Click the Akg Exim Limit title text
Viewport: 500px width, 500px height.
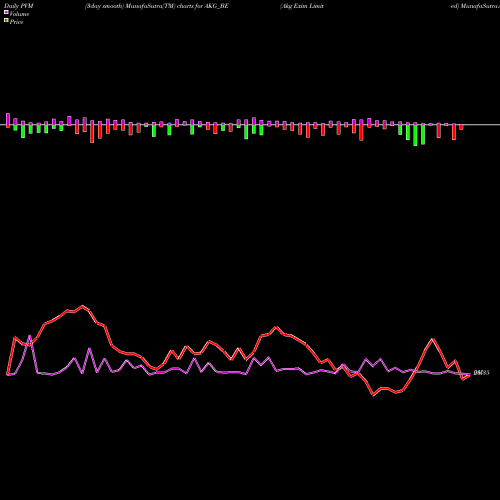pos(302,6)
